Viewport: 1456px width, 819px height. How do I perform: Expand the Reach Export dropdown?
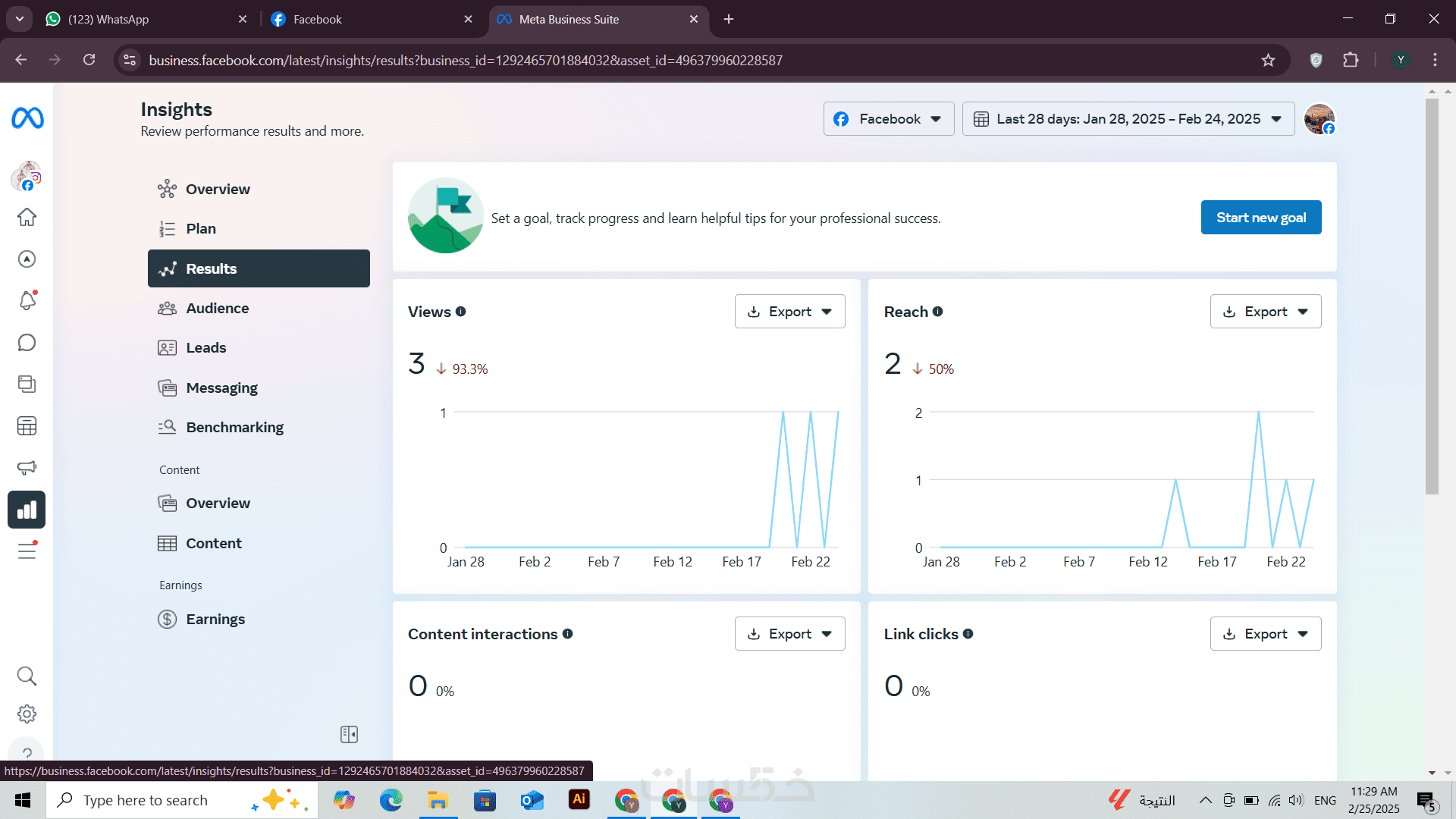click(x=1265, y=312)
